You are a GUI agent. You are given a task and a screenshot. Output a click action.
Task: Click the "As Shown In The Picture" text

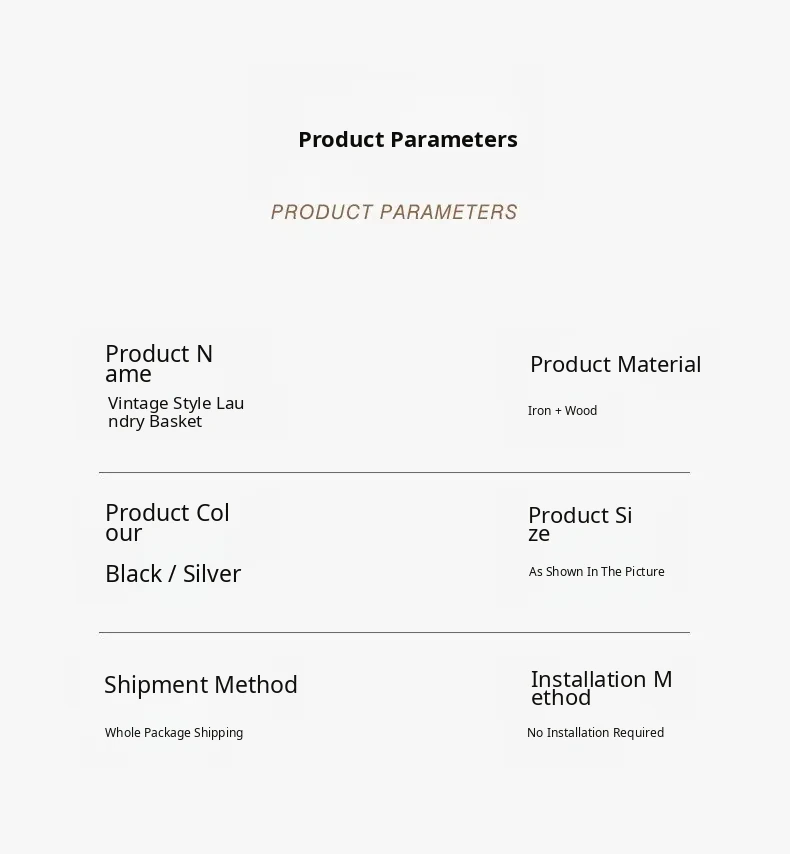coord(596,572)
